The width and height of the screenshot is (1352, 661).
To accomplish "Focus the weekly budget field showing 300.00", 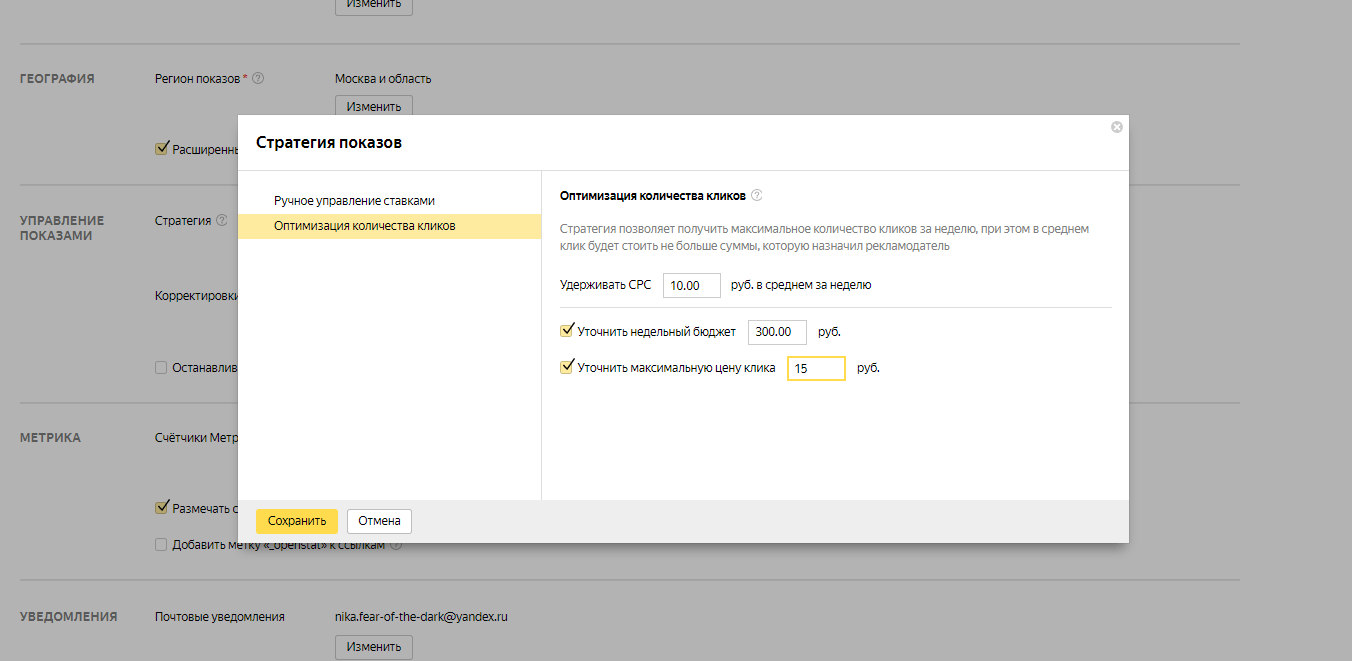I will click(777, 332).
